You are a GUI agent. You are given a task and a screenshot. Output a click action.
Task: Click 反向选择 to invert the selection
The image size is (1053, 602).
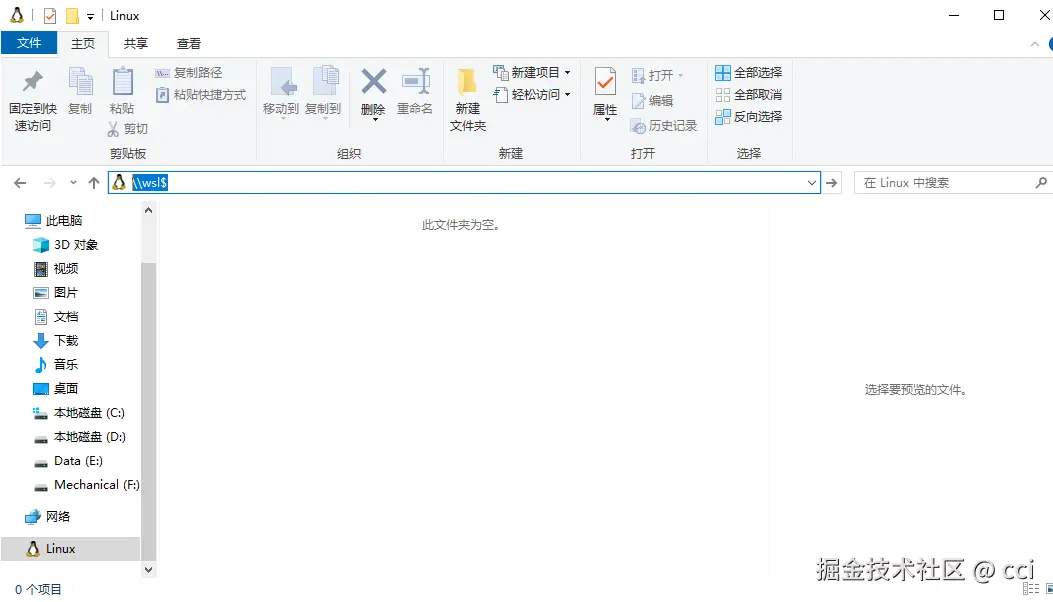pos(750,116)
